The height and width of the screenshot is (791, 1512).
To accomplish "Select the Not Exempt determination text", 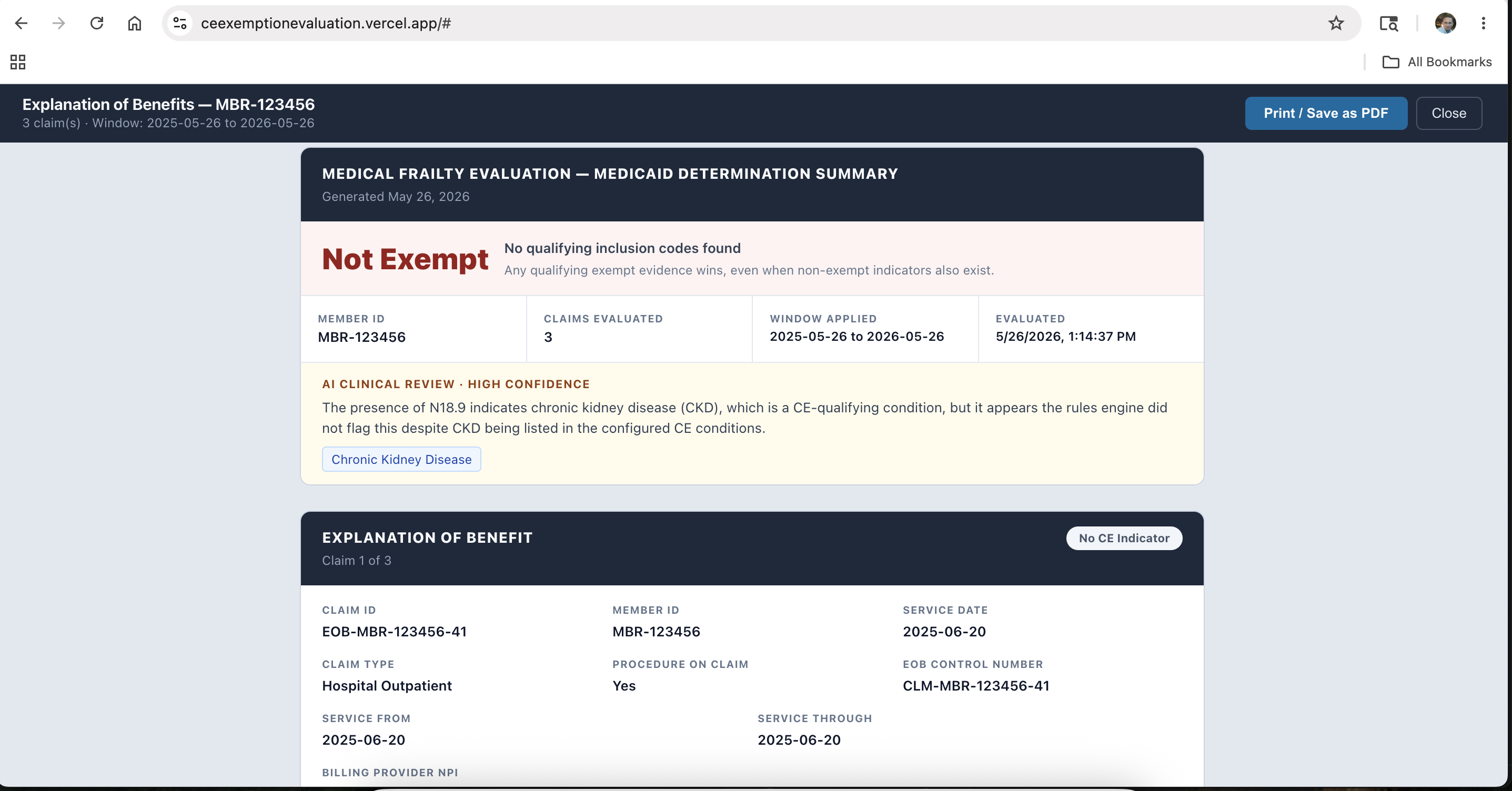I will point(405,259).
